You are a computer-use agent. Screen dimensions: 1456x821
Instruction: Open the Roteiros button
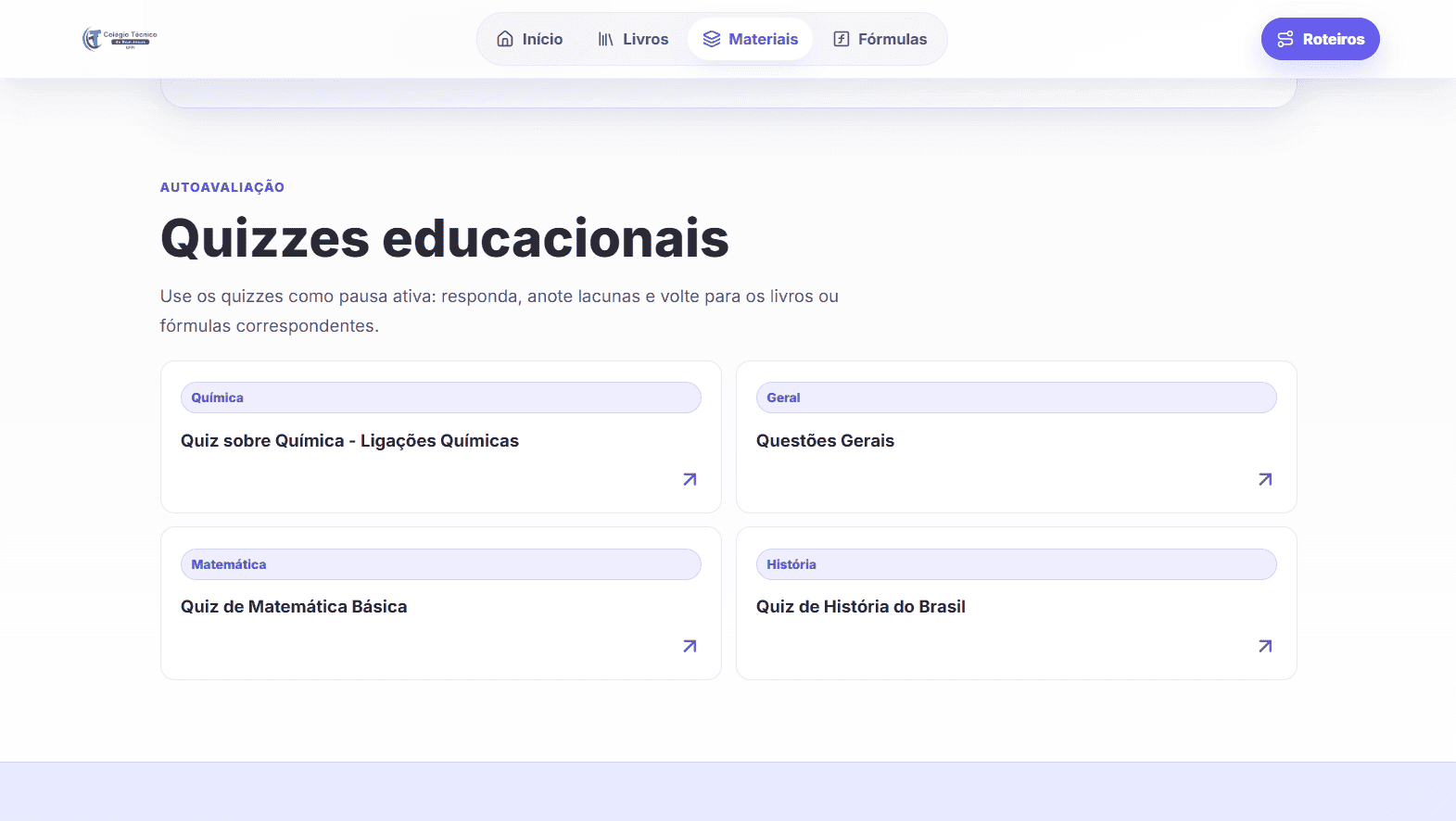point(1321,39)
